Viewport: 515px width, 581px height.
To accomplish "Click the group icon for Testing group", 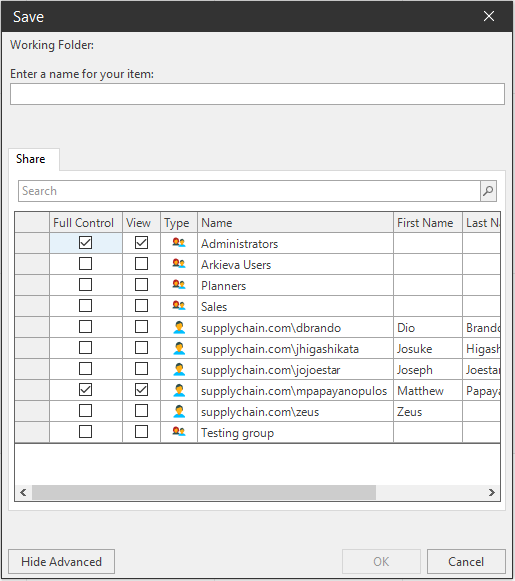I will pyautogui.click(x=179, y=432).
